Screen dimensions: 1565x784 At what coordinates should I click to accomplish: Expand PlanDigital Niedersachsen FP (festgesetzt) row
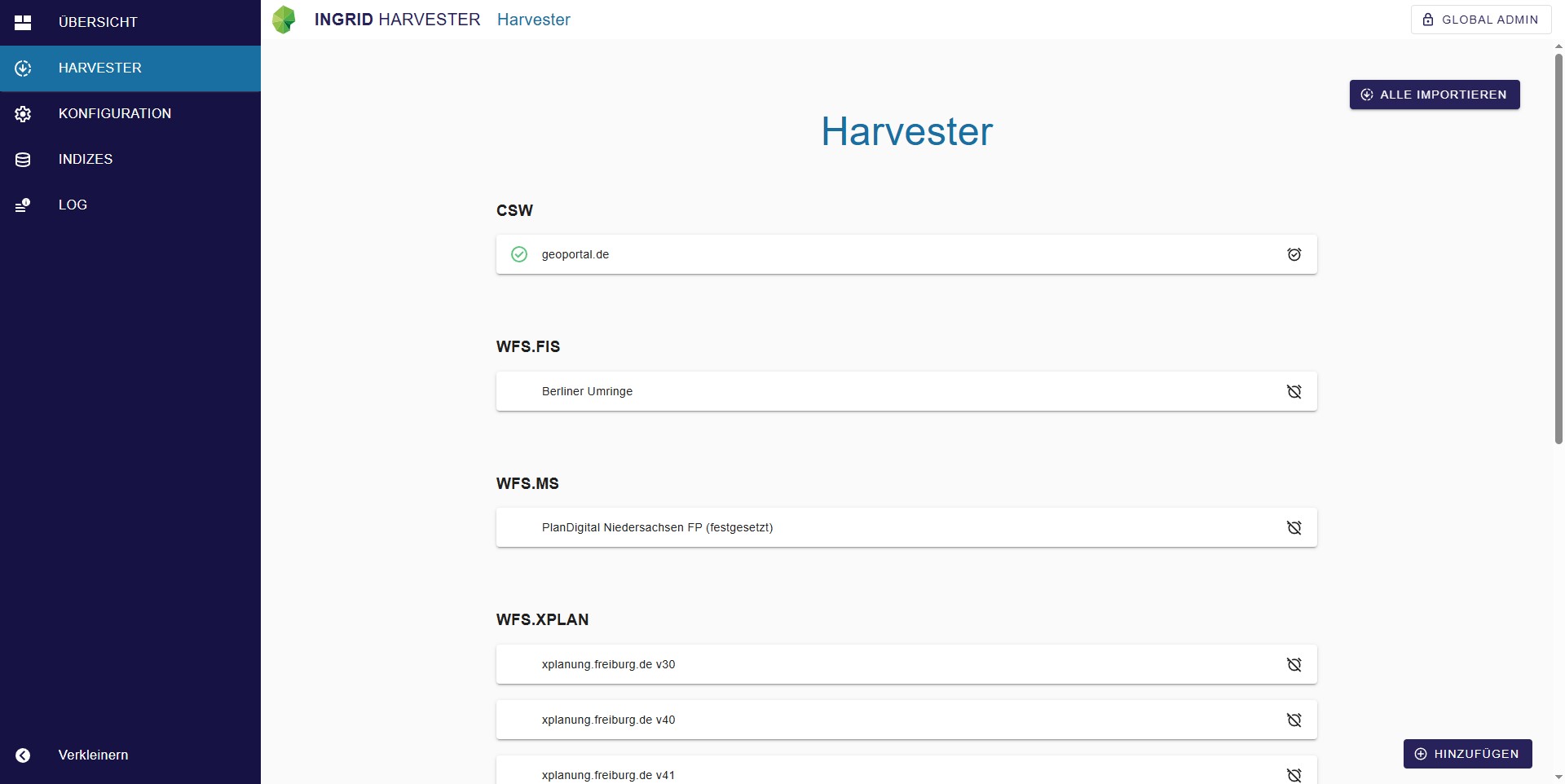pyautogui.click(x=897, y=527)
